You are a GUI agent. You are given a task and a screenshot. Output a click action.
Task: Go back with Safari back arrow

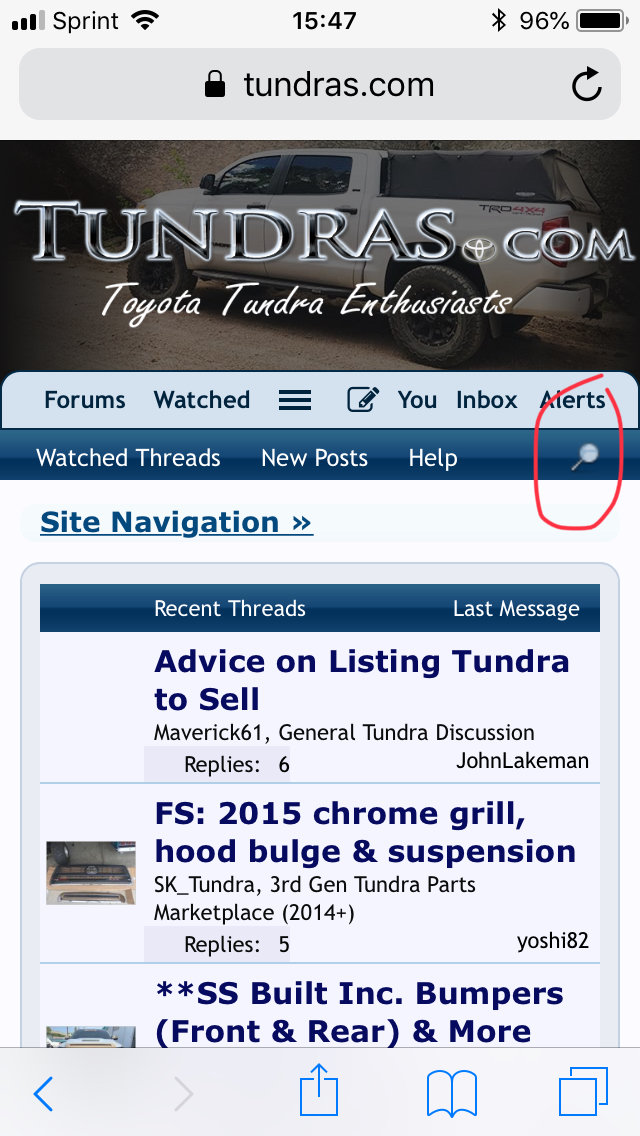click(43, 1093)
